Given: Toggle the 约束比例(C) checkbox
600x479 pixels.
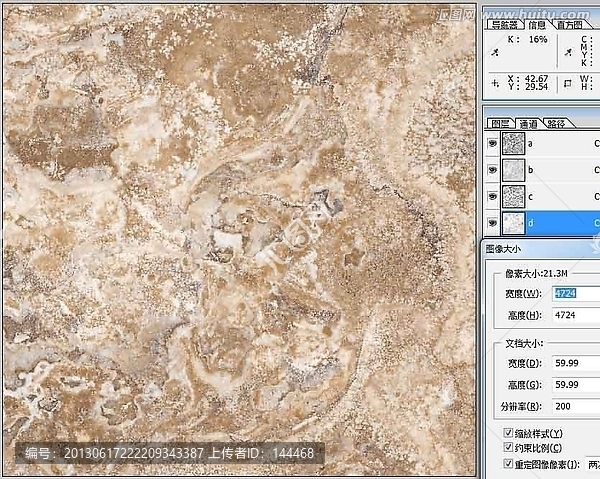Looking at the screenshot, I should click(x=508, y=447).
